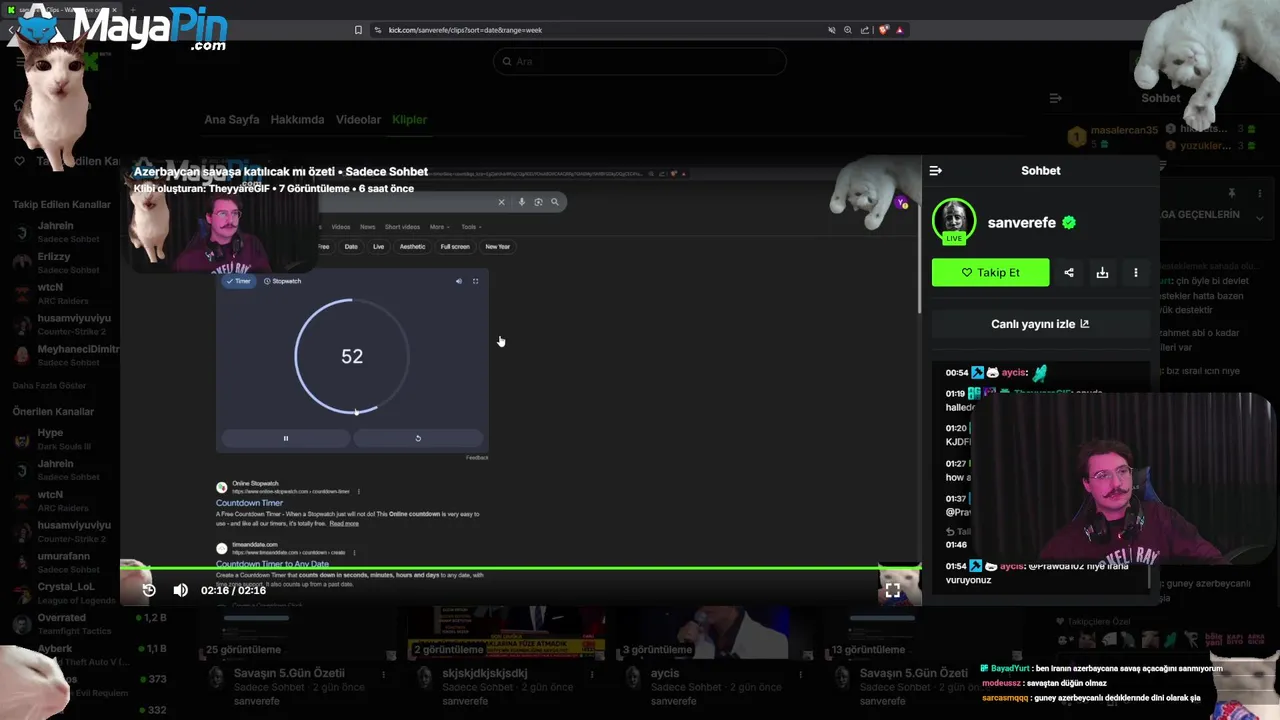This screenshot has width=1280, height=720.
Task: Expand timer widget to full screen
Action: click(x=475, y=281)
